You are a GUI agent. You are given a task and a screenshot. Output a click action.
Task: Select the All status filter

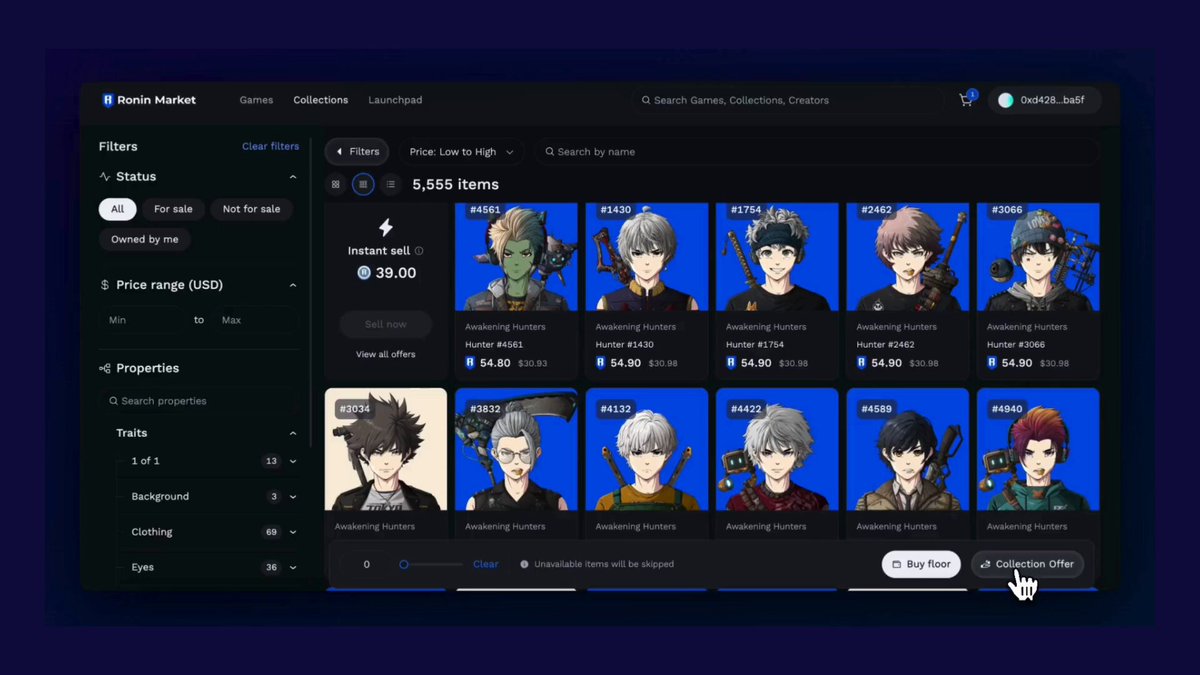[118, 209]
